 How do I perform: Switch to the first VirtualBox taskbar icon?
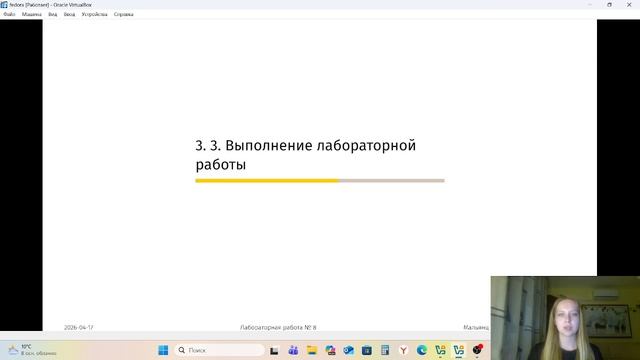tap(440, 350)
